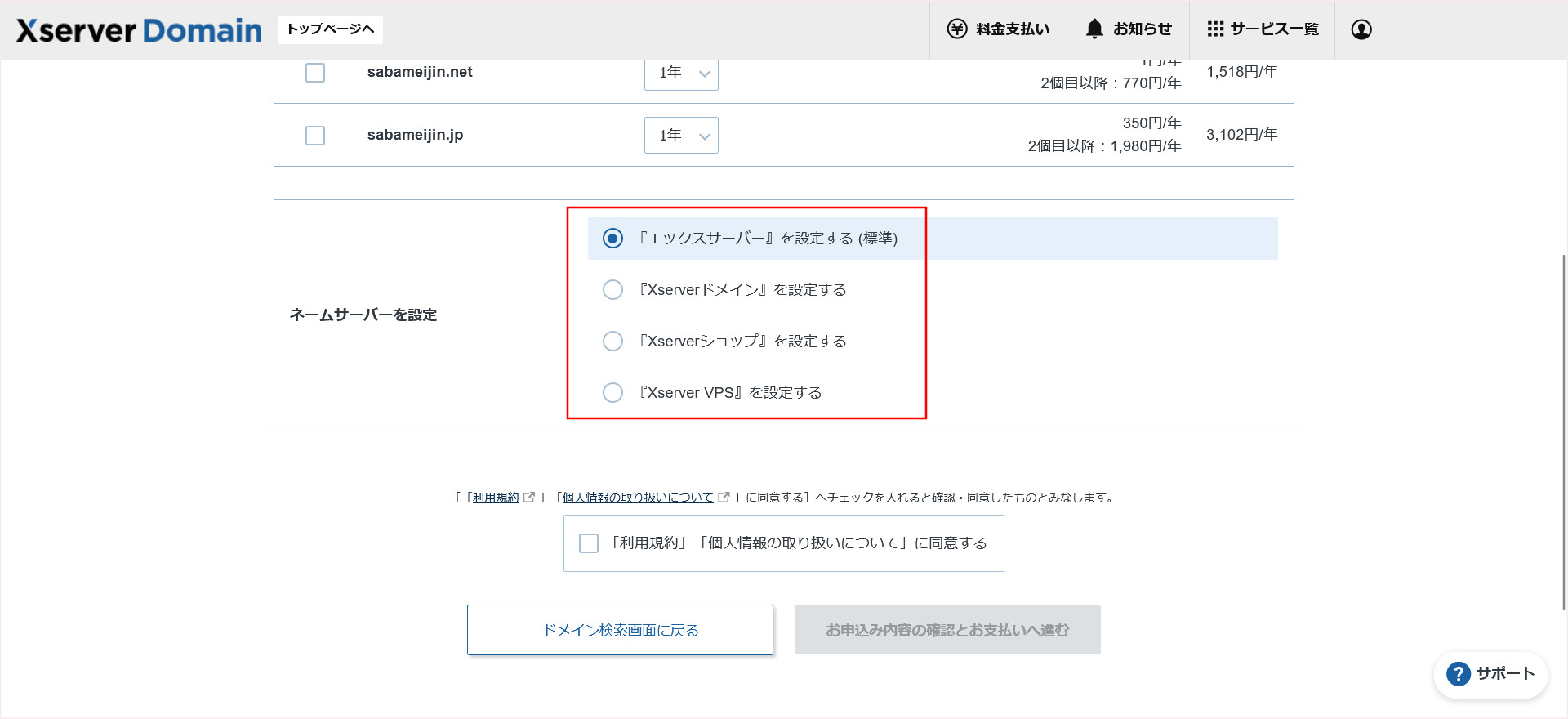Click the page vertical scrollbar
This screenshot has width=1568, height=719.
click(x=1563, y=431)
